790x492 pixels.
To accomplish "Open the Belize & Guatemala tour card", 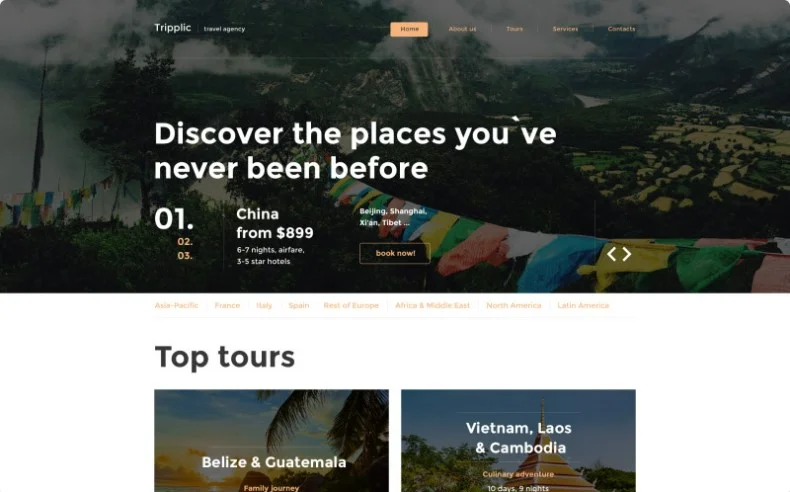I will (272, 441).
